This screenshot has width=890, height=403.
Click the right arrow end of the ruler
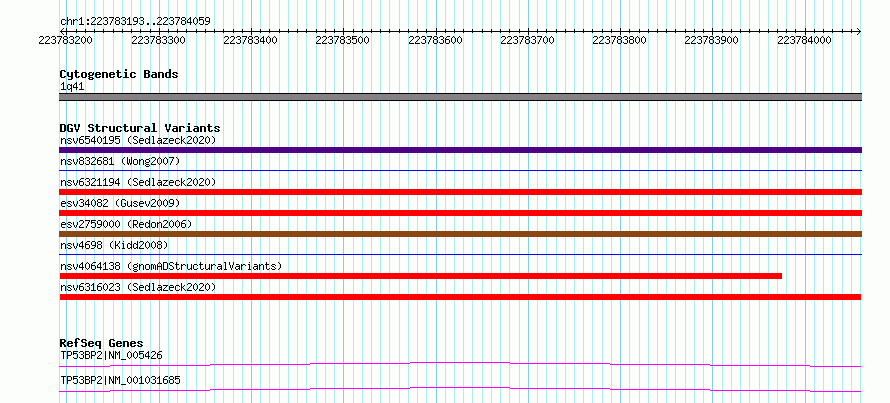(859, 31)
